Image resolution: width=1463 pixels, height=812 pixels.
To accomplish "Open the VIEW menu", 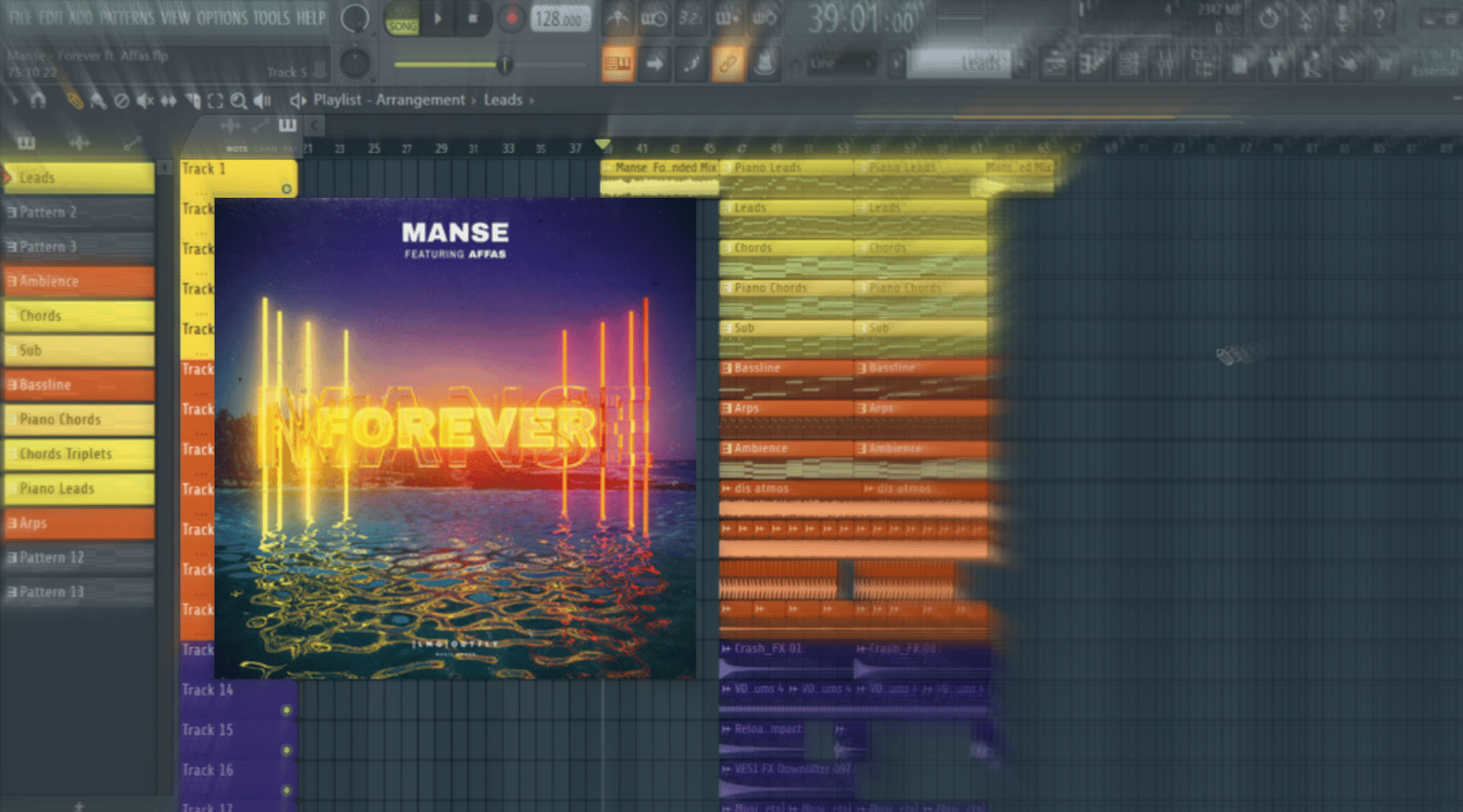I will [x=175, y=18].
